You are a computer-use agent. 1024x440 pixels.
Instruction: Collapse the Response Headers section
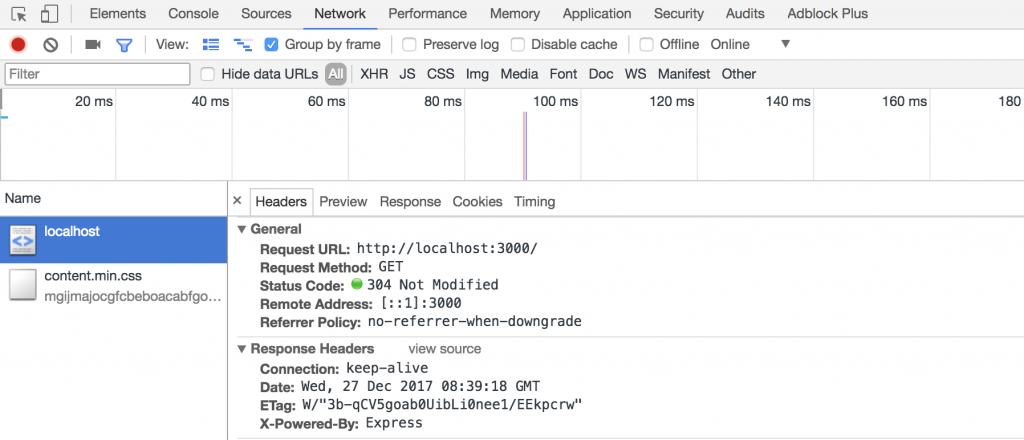pyautogui.click(x=242, y=349)
